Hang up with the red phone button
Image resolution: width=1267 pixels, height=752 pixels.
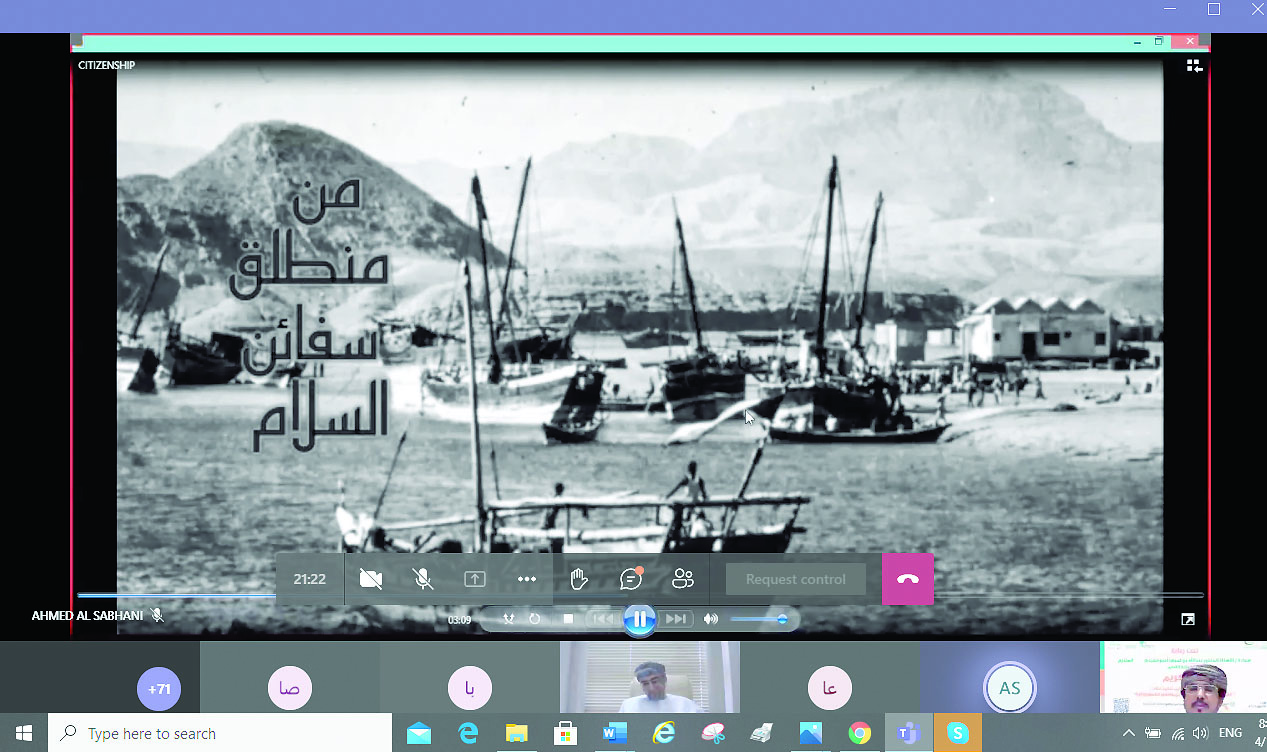coord(907,580)
